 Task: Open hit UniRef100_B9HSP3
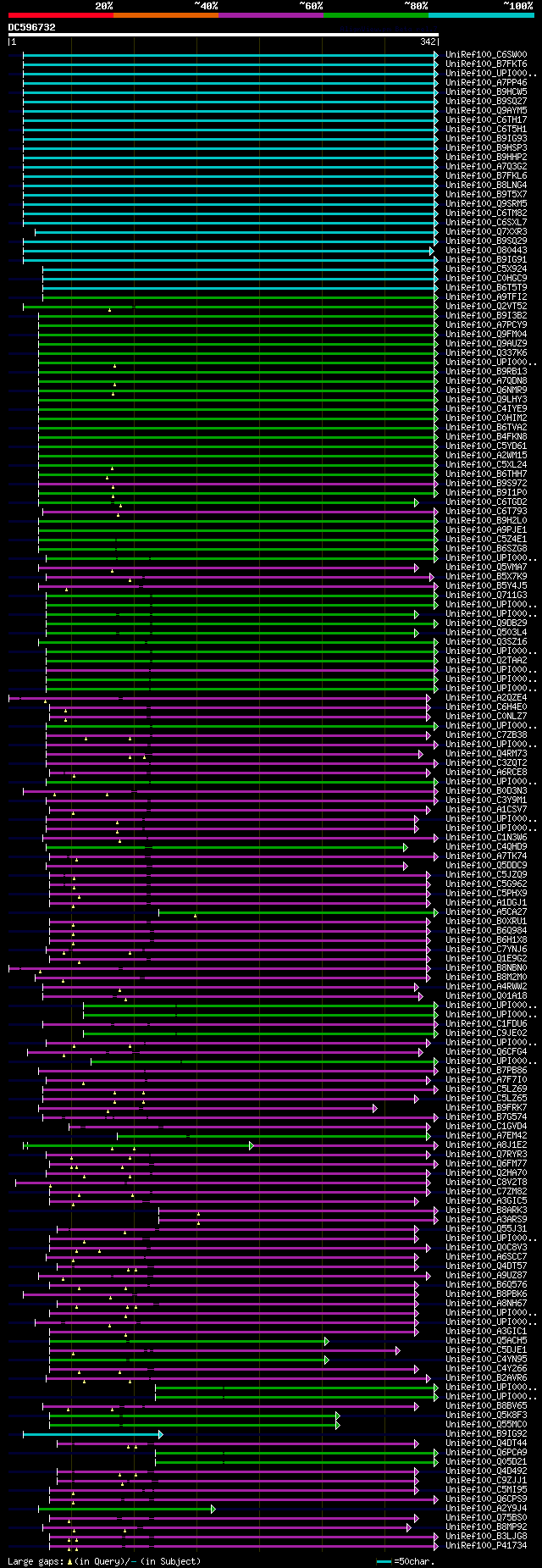point(486,147)
